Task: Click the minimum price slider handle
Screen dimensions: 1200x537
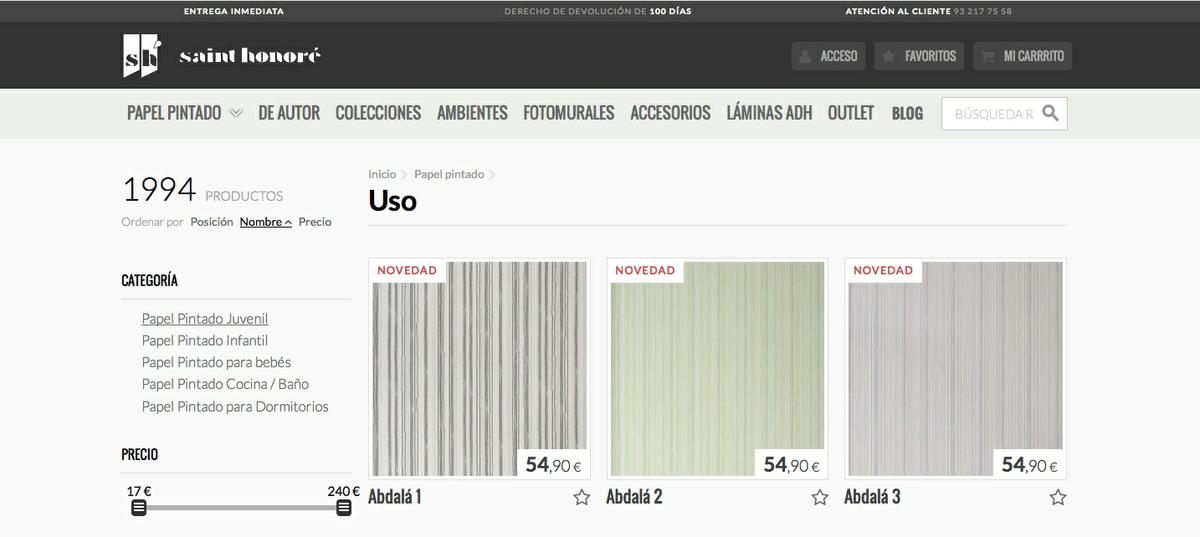Action: pos(139,508)
